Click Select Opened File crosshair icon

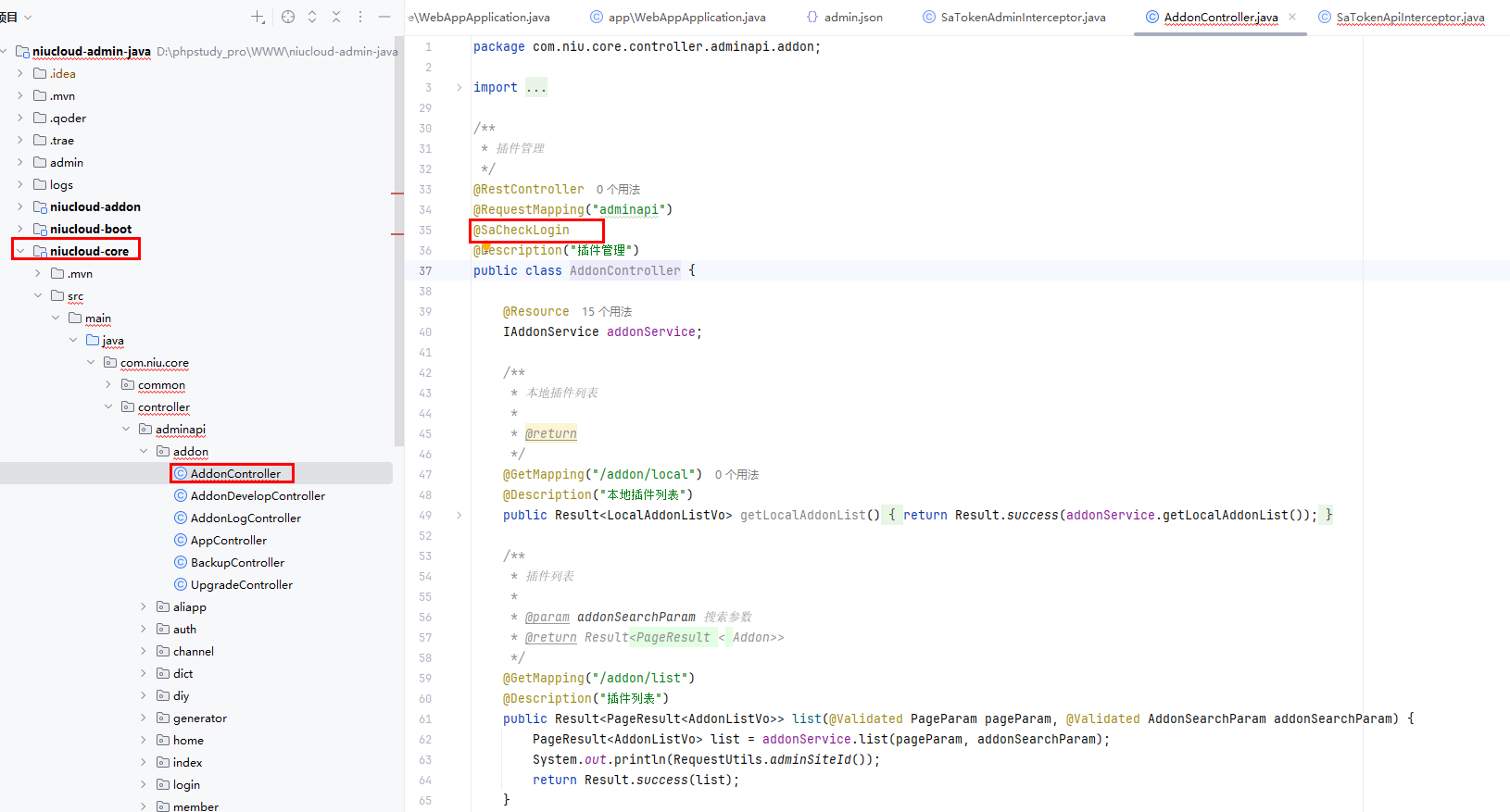coord(288,17)
